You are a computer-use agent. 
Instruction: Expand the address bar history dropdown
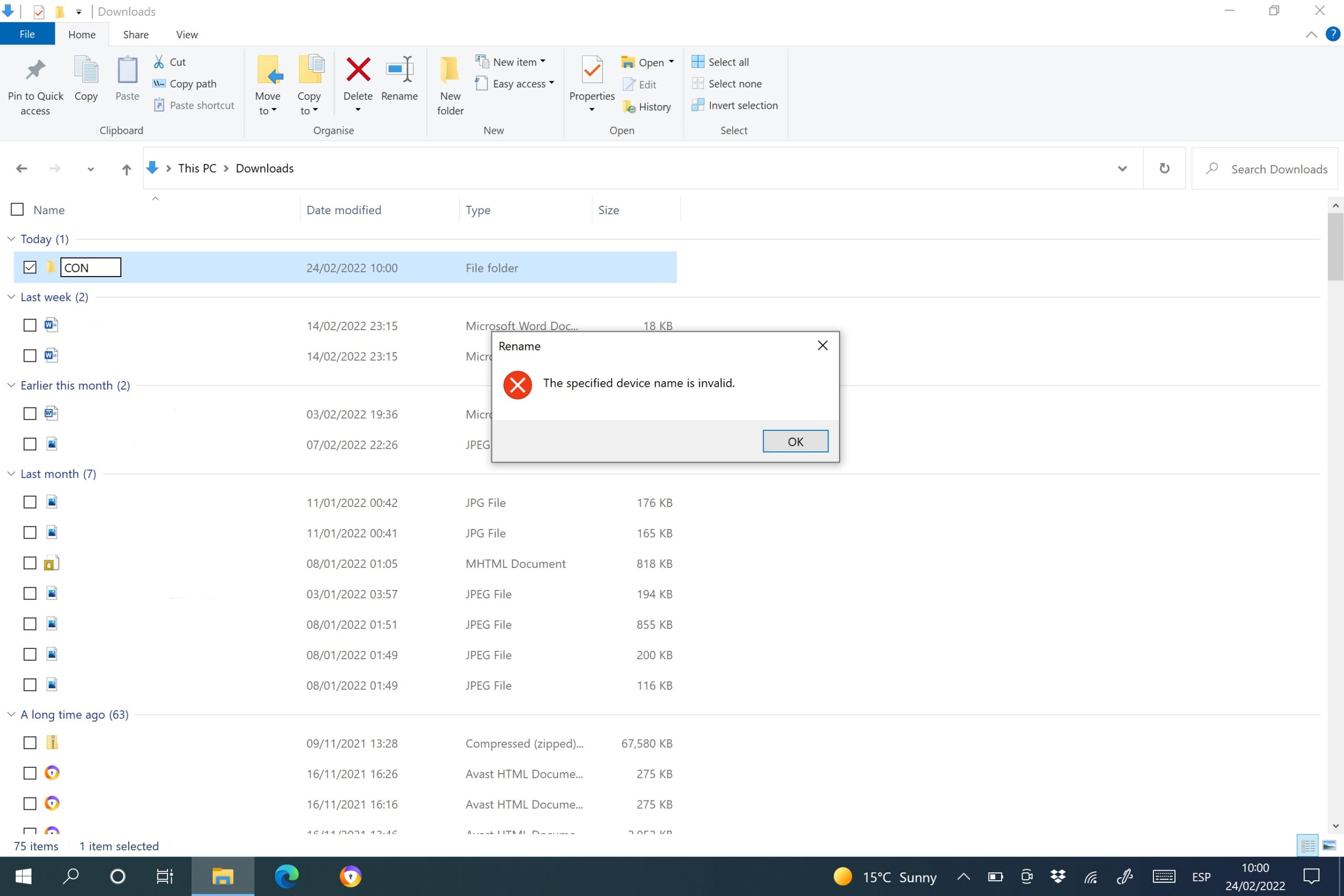pyautogui.click(x=1122, y=168)
